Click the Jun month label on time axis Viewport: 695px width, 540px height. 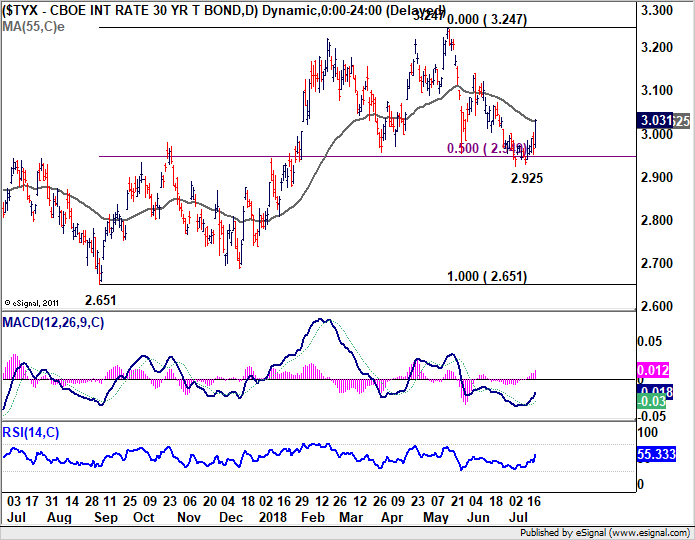point(479,517)
